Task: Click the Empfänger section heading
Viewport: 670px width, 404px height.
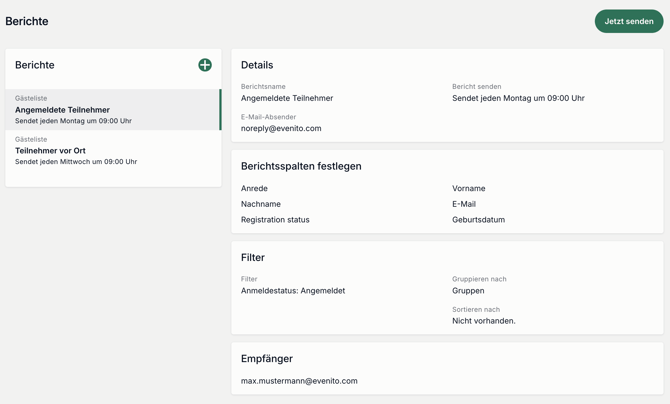Action: coord(267,358)
